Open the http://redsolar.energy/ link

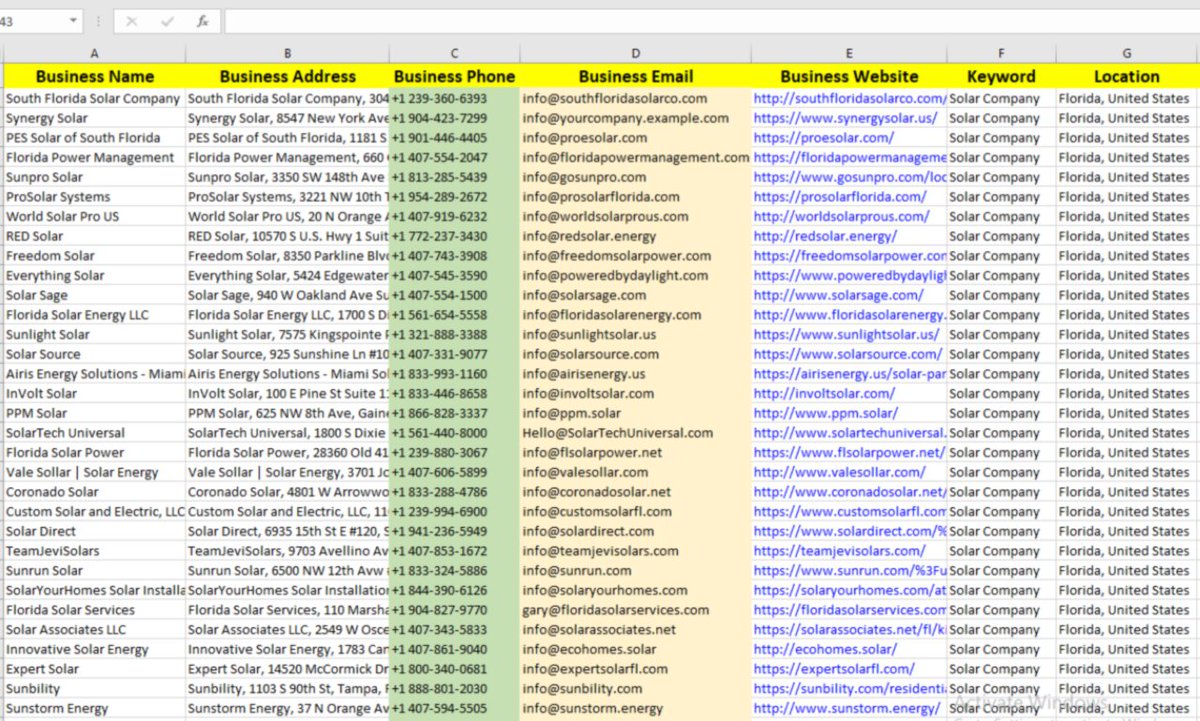[x=825, y=236]
